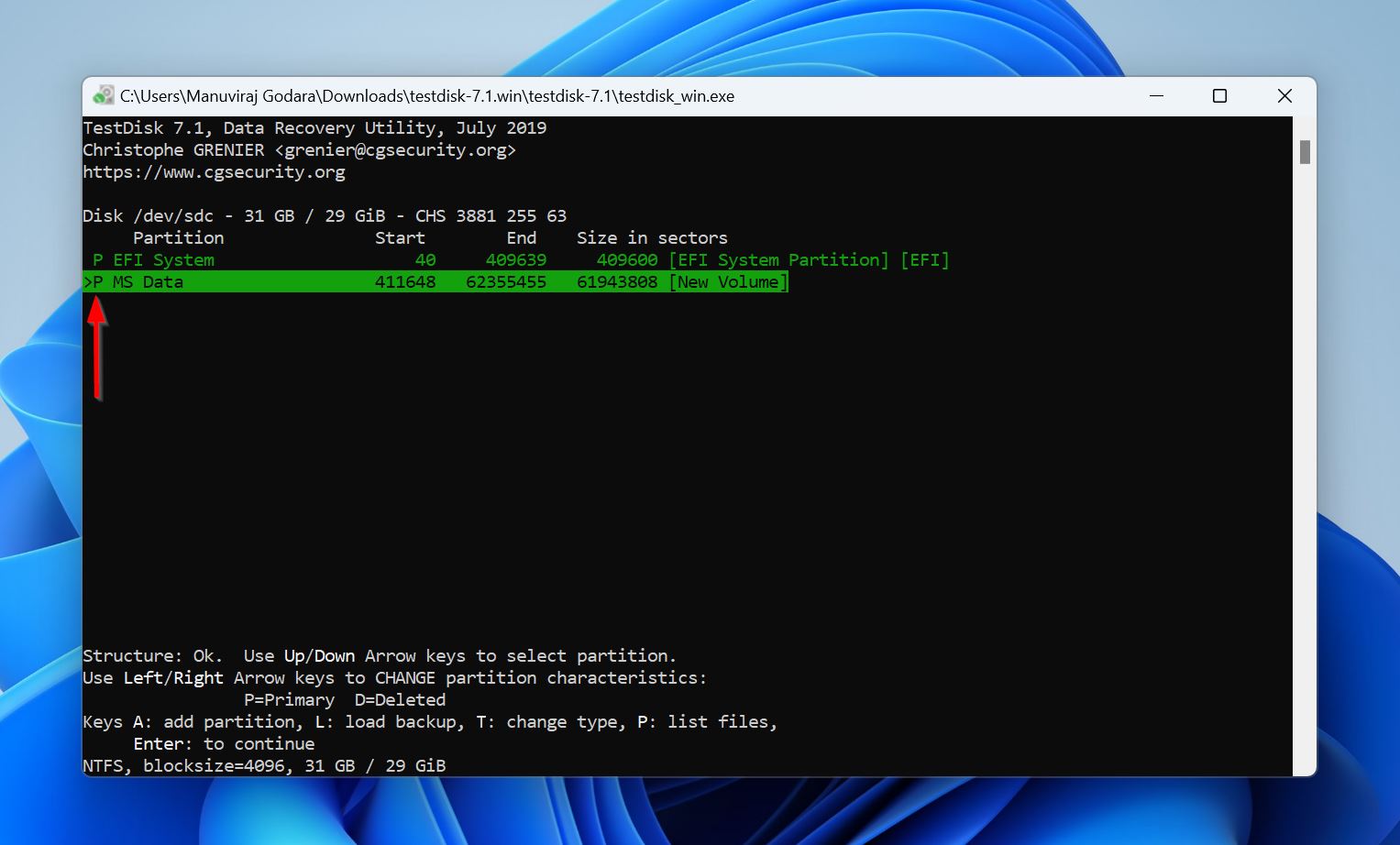The image size is (1400, 845).
Task: Close the testdisk_win.exe window
Action: point(1284,96)
